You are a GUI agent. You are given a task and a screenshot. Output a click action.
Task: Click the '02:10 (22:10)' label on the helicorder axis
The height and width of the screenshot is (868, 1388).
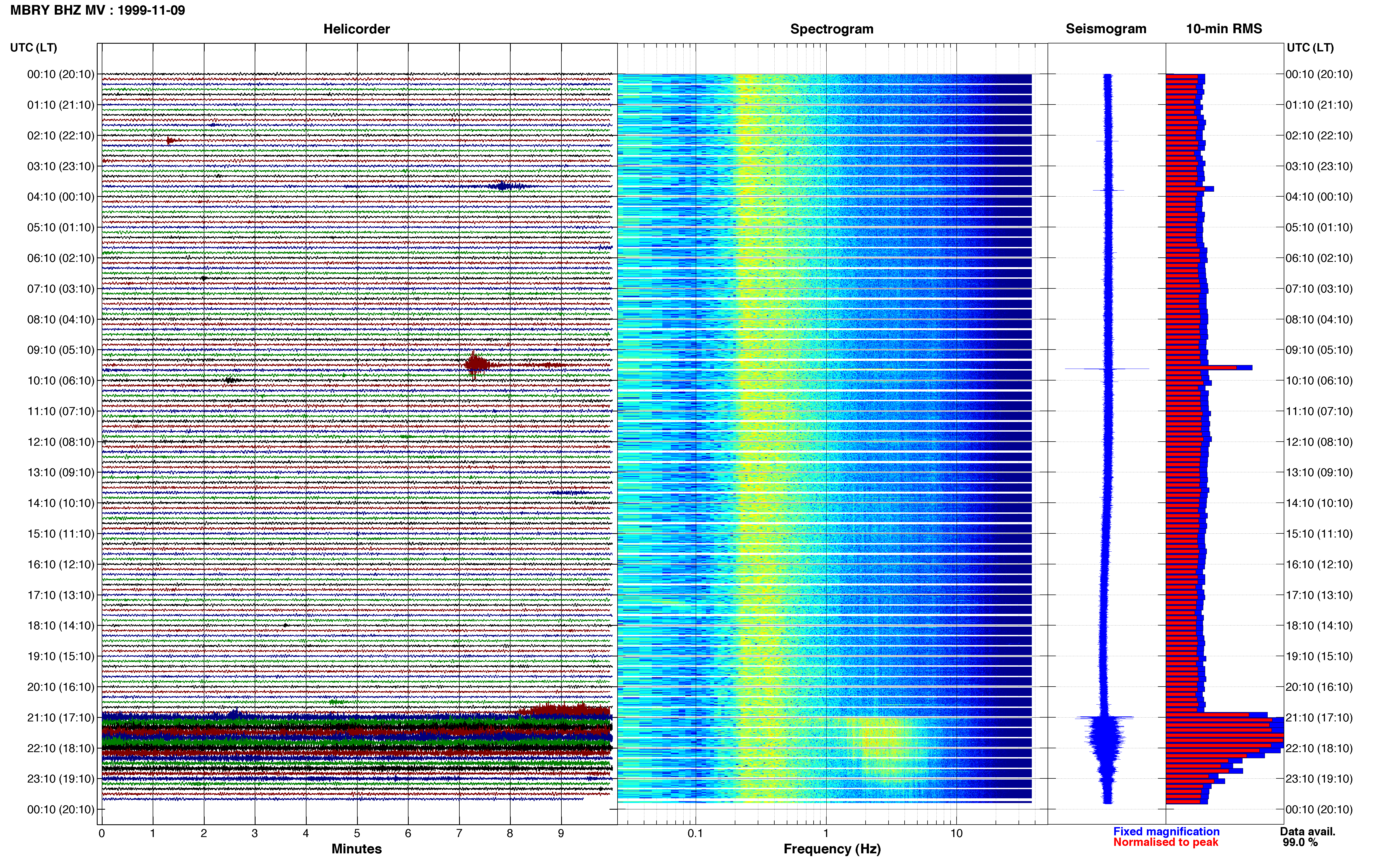(61, 135)
